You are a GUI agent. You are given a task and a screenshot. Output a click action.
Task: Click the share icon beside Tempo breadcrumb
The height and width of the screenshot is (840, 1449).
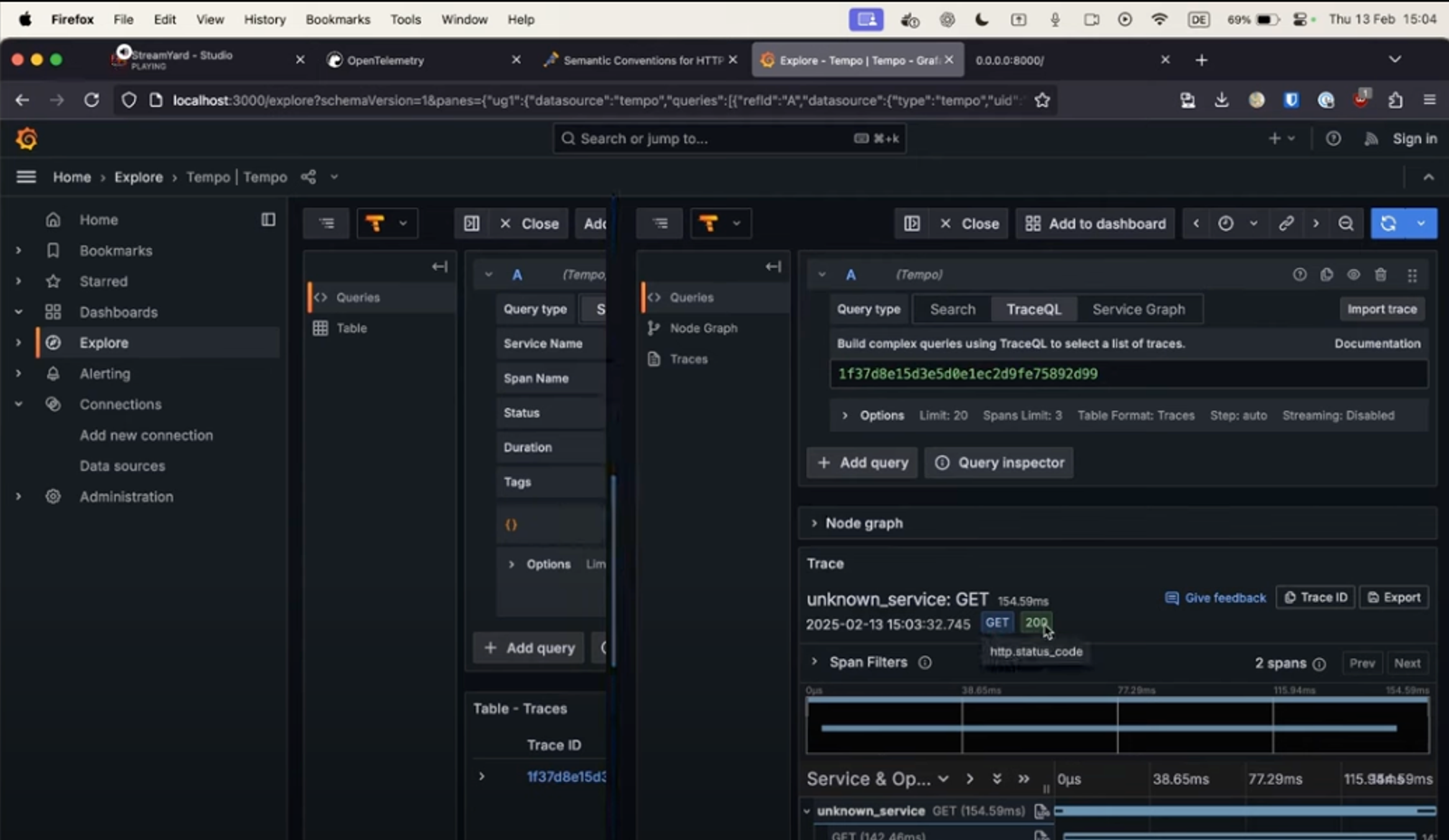(x=309, y=177)
